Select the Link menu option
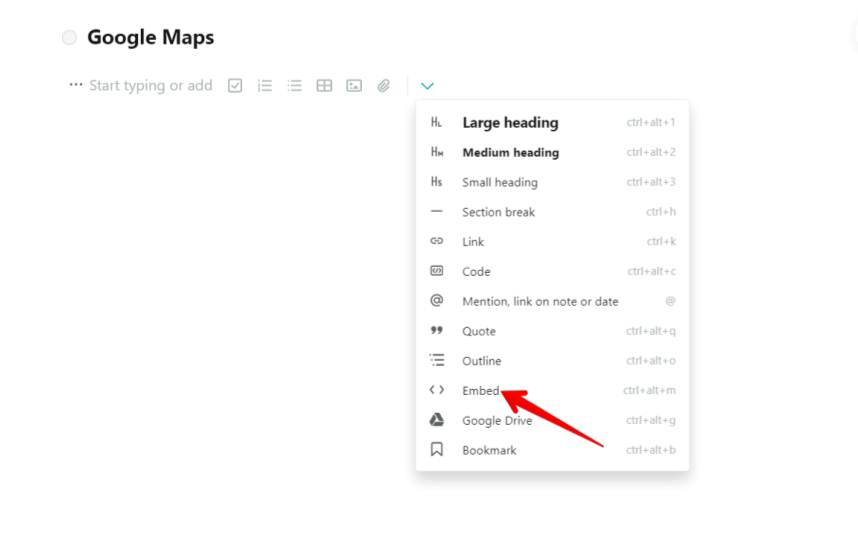The image size is (858, 544). tap(553, 241)
